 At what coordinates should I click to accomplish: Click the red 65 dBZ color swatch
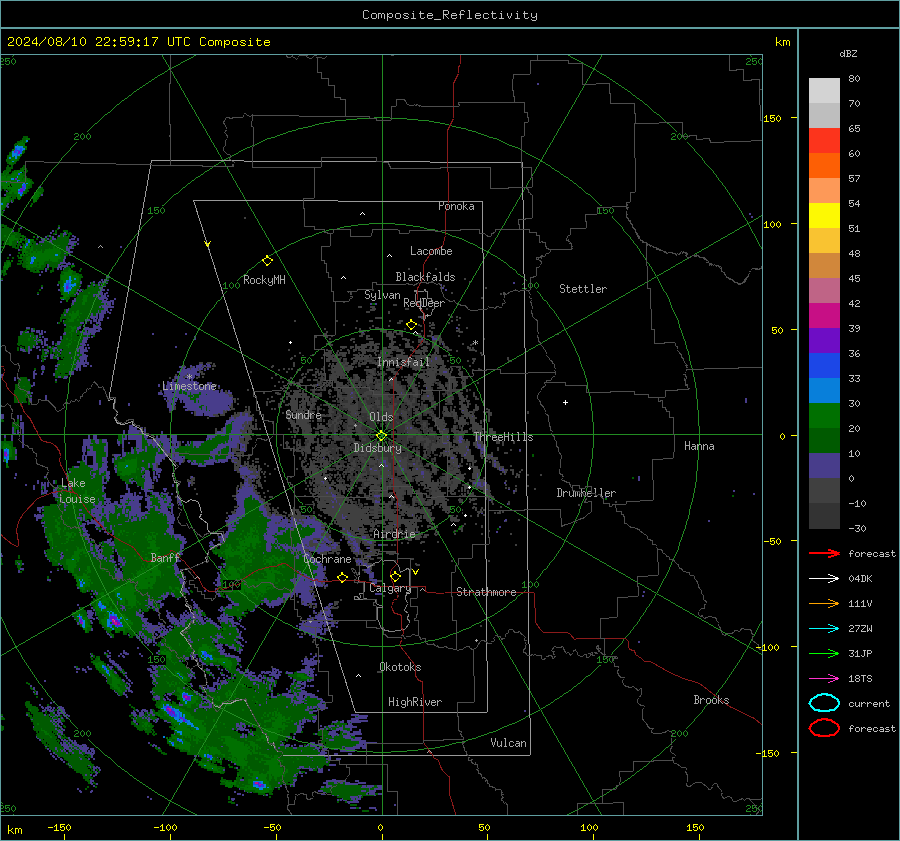(824, 141)
